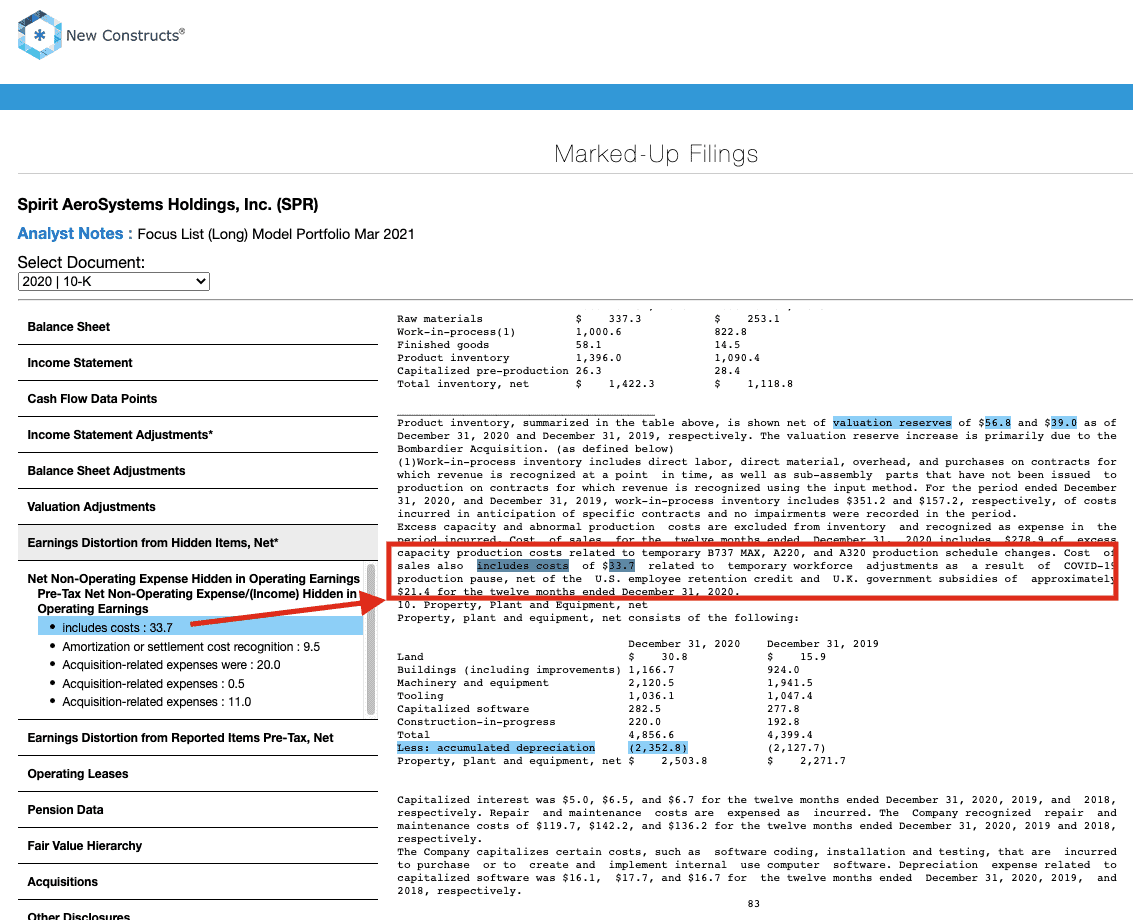Screen dimensions: 1133x920
Task: Select 'Amortization or settlement cost recognition : 9.5'
Action: 191,647
